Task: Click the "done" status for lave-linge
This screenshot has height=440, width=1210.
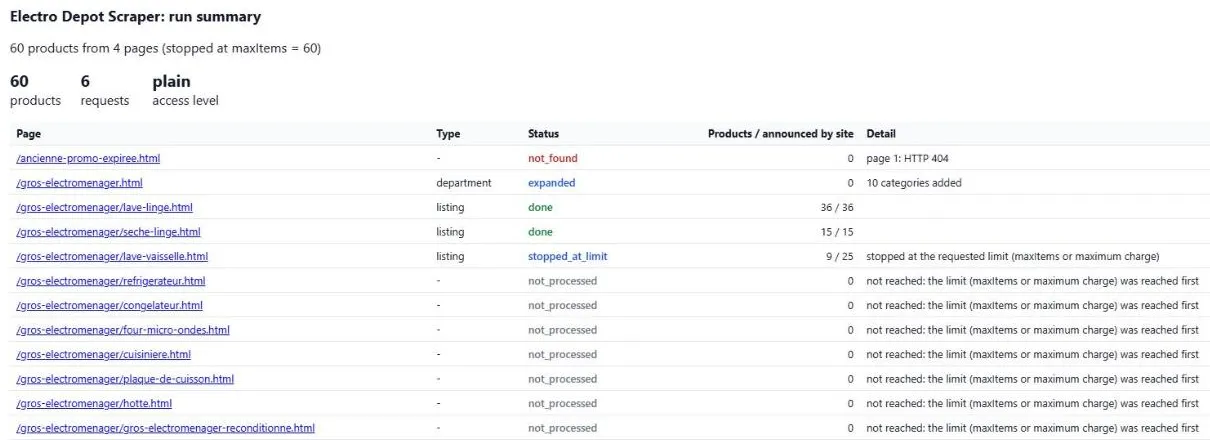Action: pyautogui.click(x=540, y=207)
